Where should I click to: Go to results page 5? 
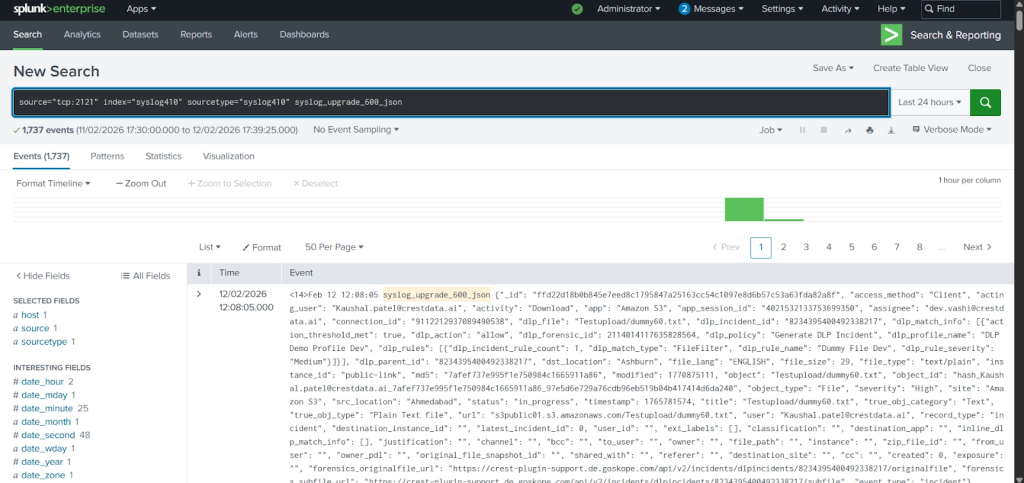point(852,247)
